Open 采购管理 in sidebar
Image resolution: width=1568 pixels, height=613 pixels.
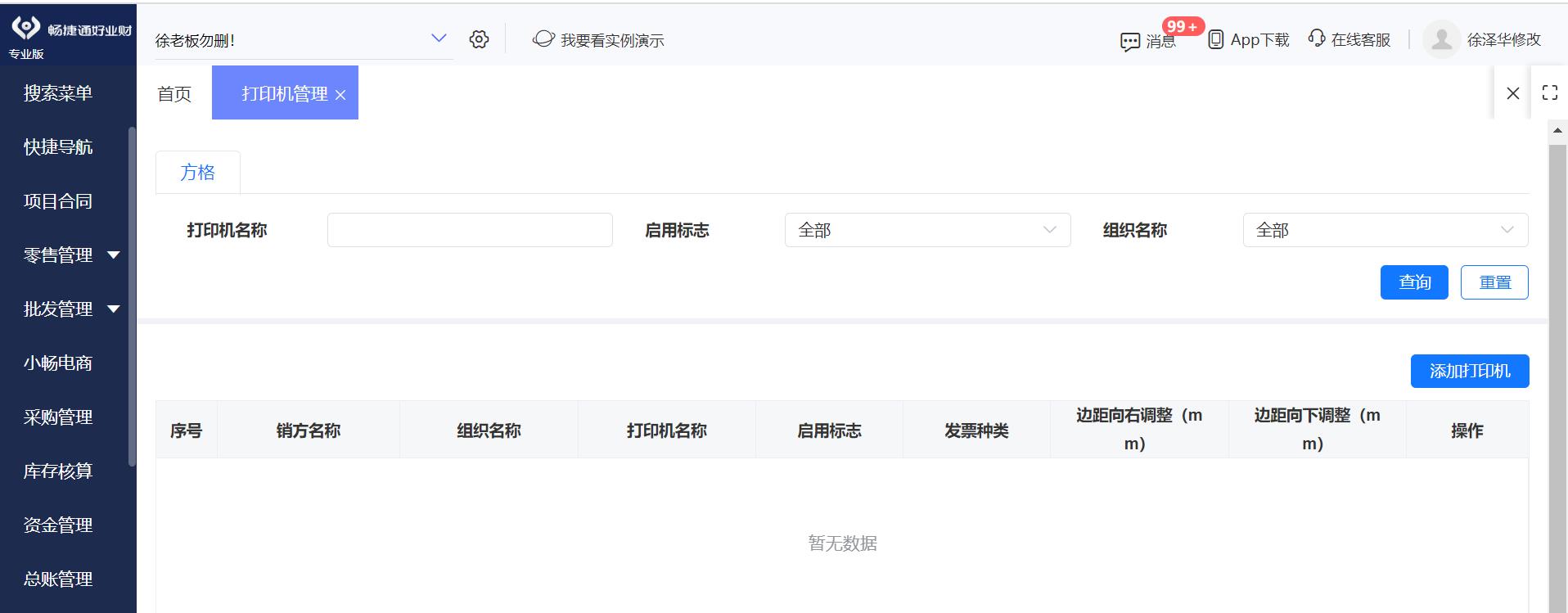tap(58, 417)
